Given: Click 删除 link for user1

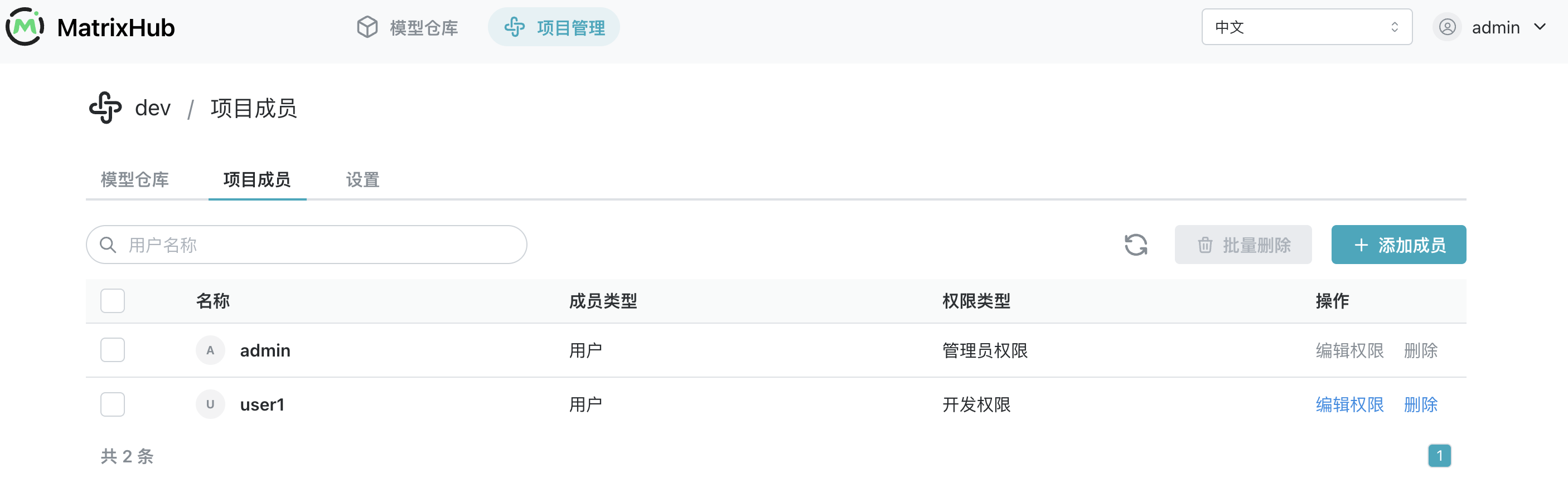Looking at the screenshot, I should 1420,404.
